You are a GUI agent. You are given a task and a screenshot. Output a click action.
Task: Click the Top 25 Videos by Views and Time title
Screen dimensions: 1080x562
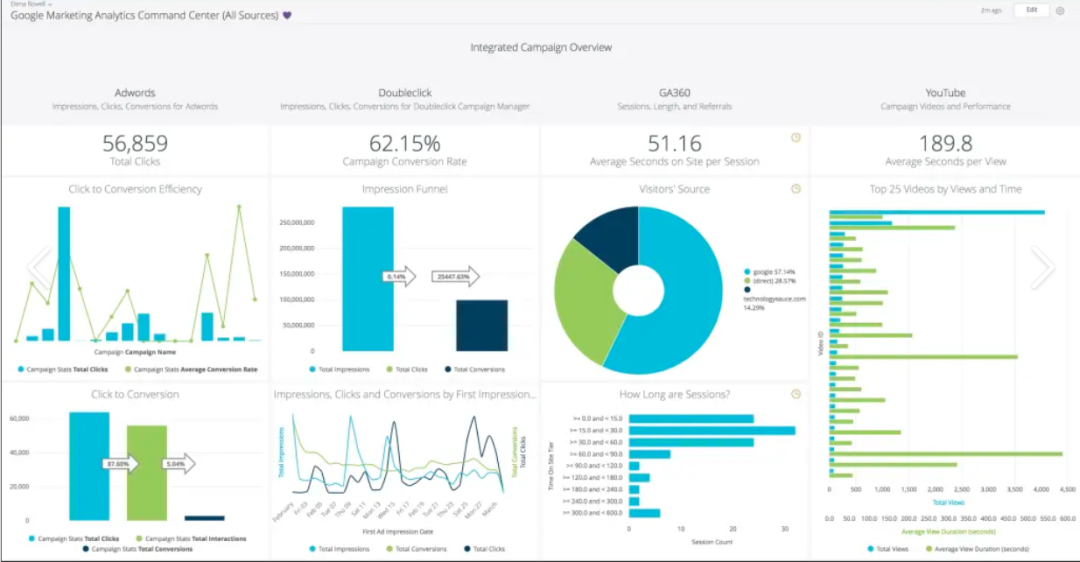tap(946, 189)
